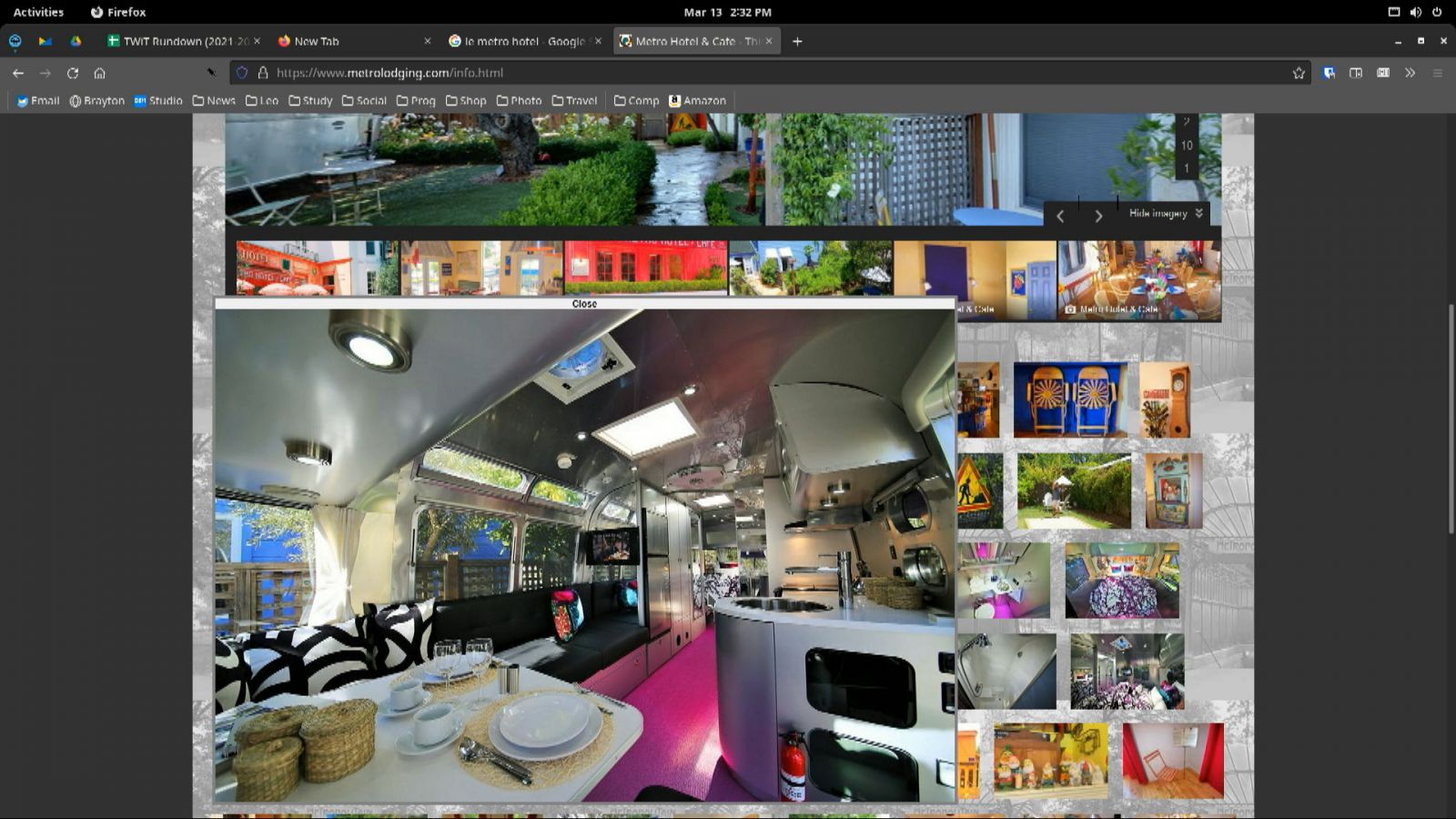Open the system volume indicator
This screenshot has height=819, width=1456.
tap(1415, 12)
